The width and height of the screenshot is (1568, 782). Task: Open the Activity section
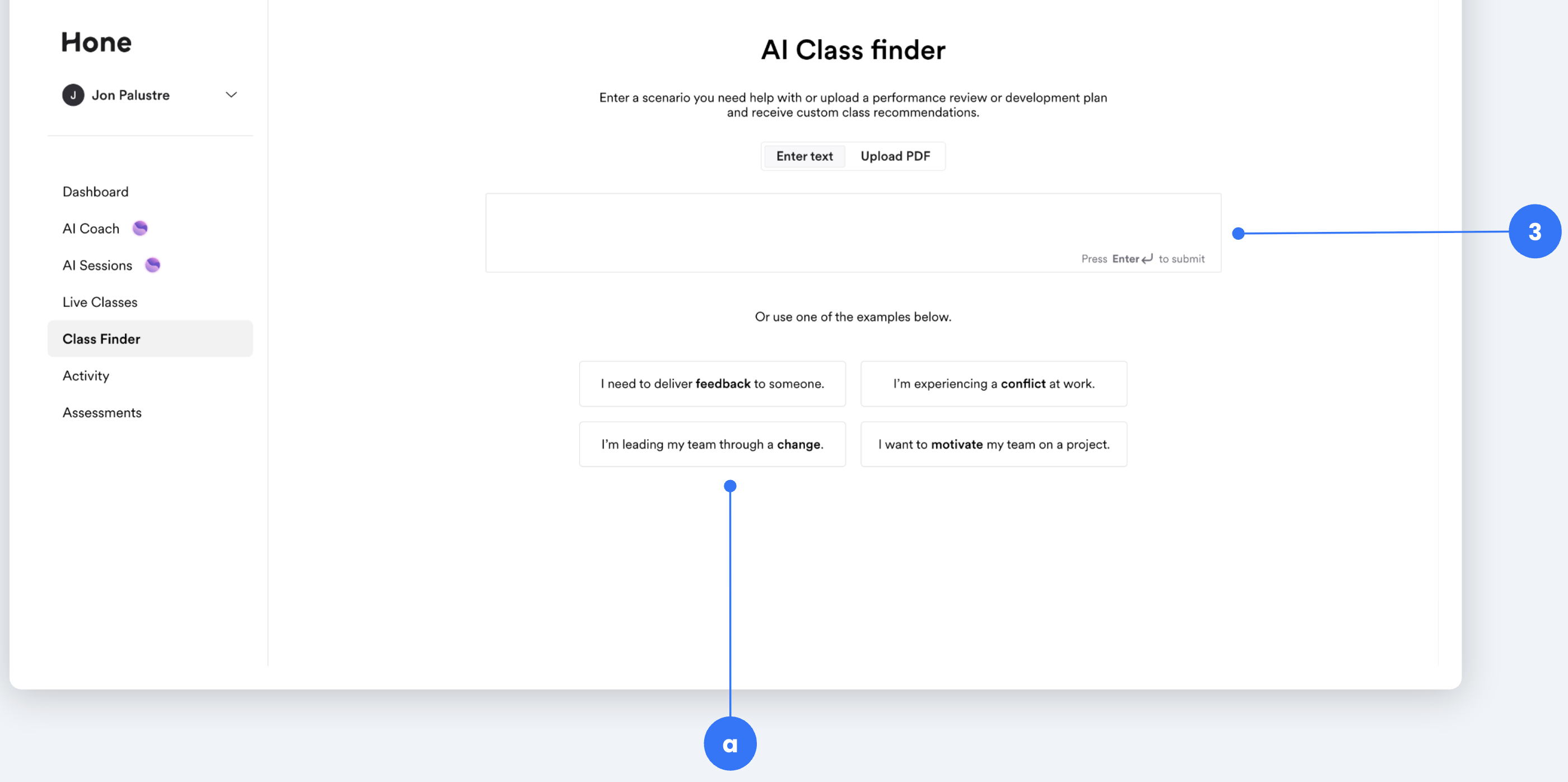tap(85, 375)
